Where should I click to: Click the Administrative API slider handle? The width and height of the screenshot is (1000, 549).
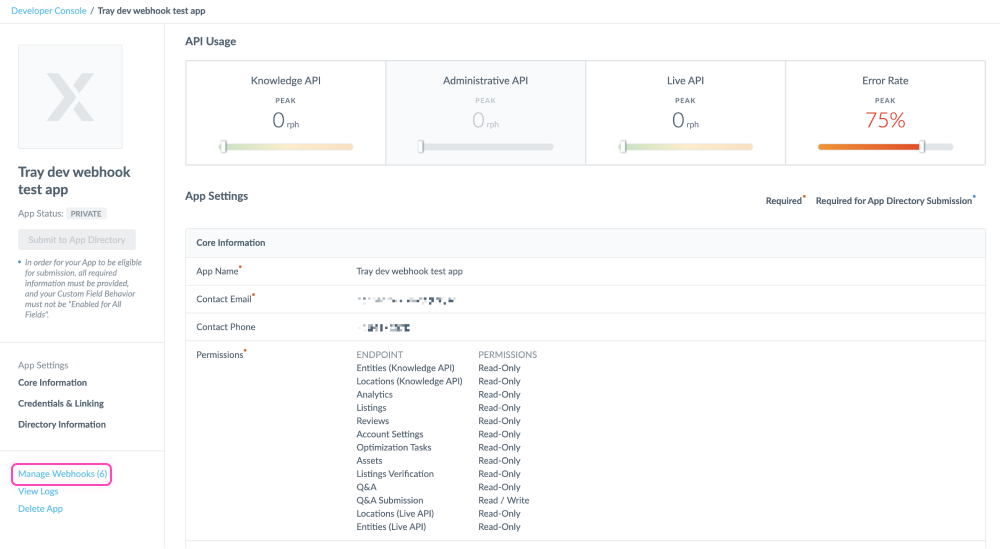coord(421,147)
